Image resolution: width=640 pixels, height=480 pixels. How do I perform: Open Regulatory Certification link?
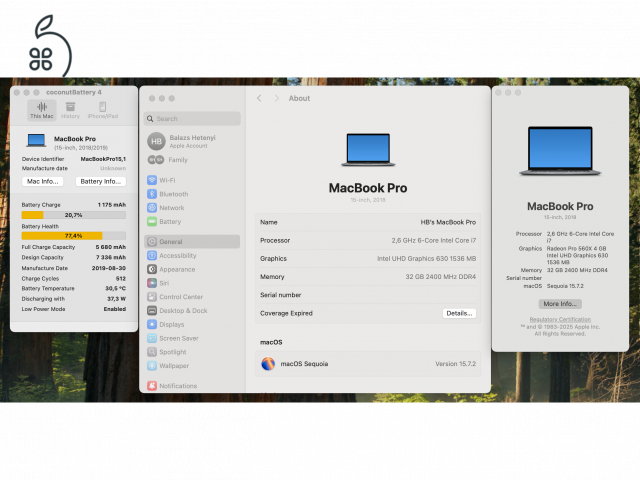pyautogui.click(x=560, y=320)
